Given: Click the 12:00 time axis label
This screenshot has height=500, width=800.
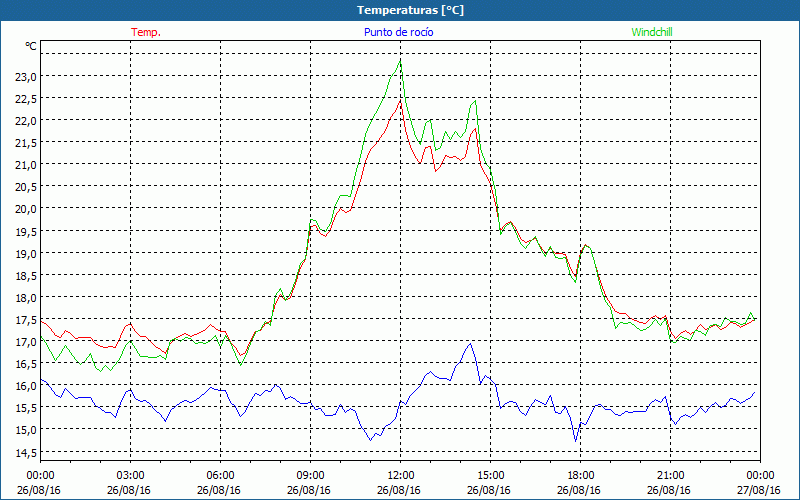Looking at the screenshot, I should pos(401,476).
